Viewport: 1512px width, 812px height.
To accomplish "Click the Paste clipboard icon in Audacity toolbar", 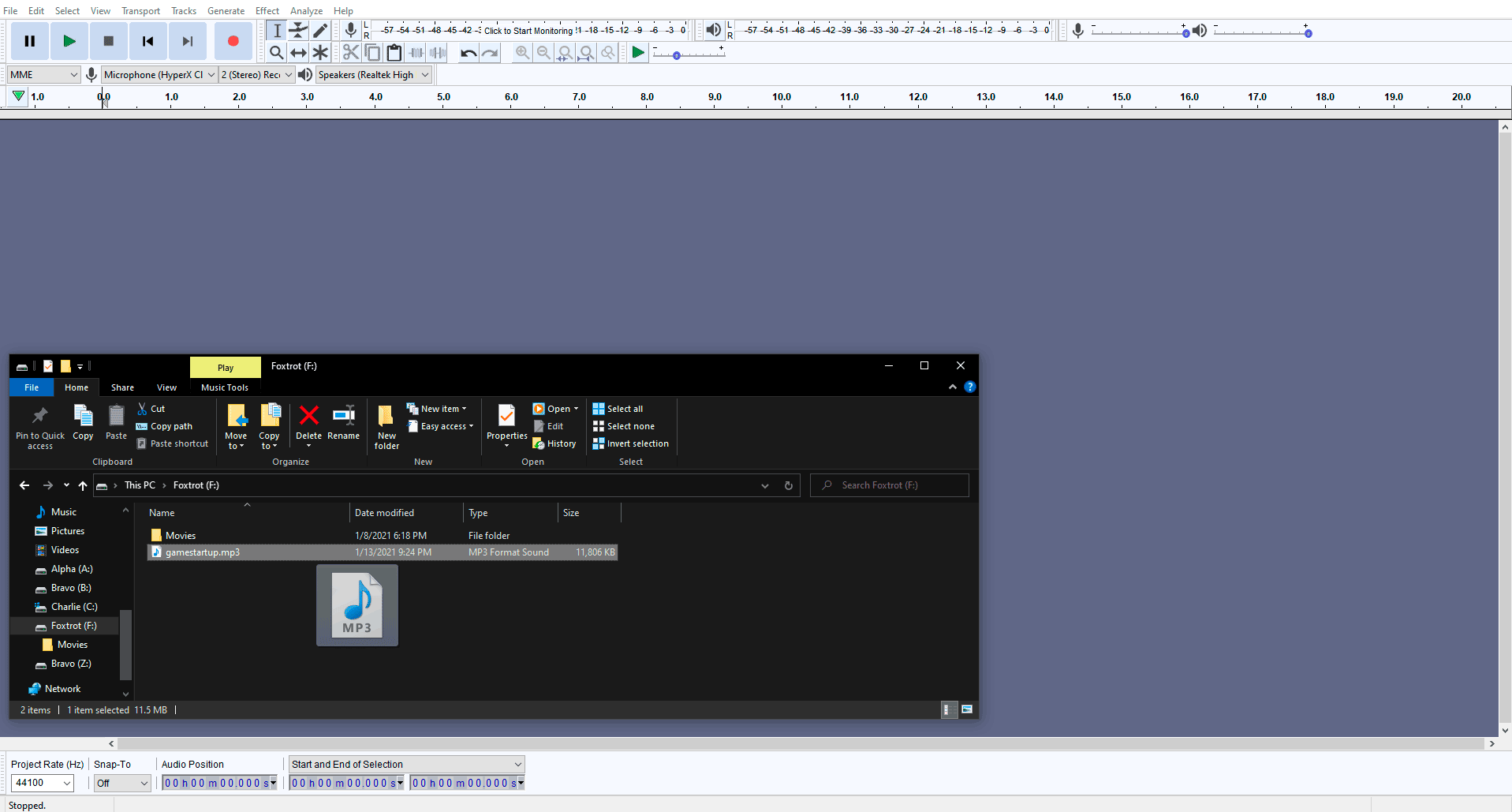I will click(x=394, y=52).
